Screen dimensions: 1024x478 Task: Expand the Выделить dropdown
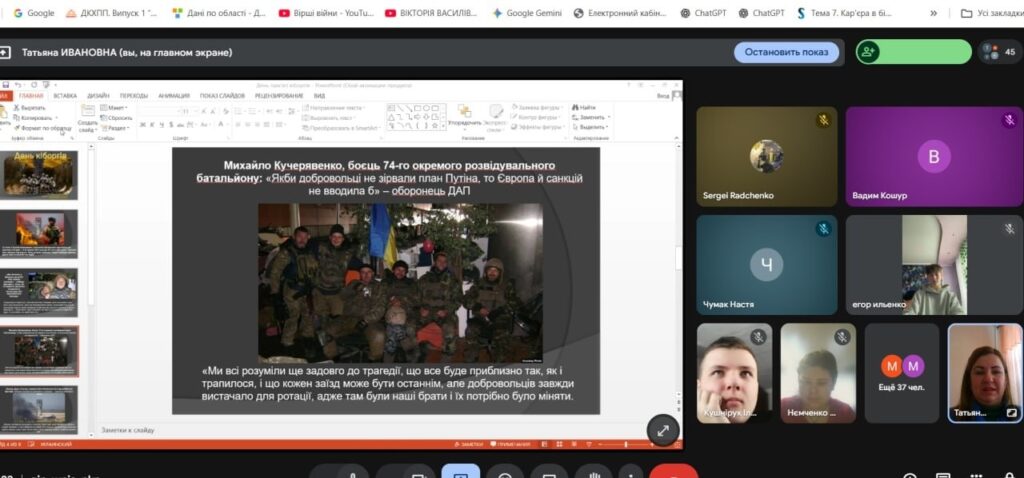point(592,127)
